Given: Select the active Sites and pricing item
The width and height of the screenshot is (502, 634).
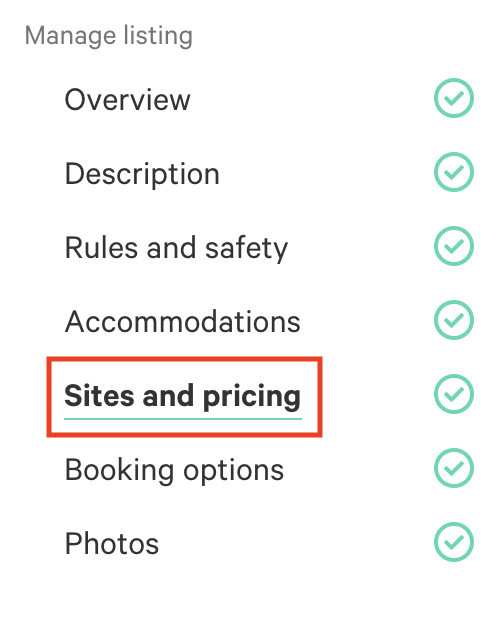Looking at the screenshot, I should tap(183, 397).
